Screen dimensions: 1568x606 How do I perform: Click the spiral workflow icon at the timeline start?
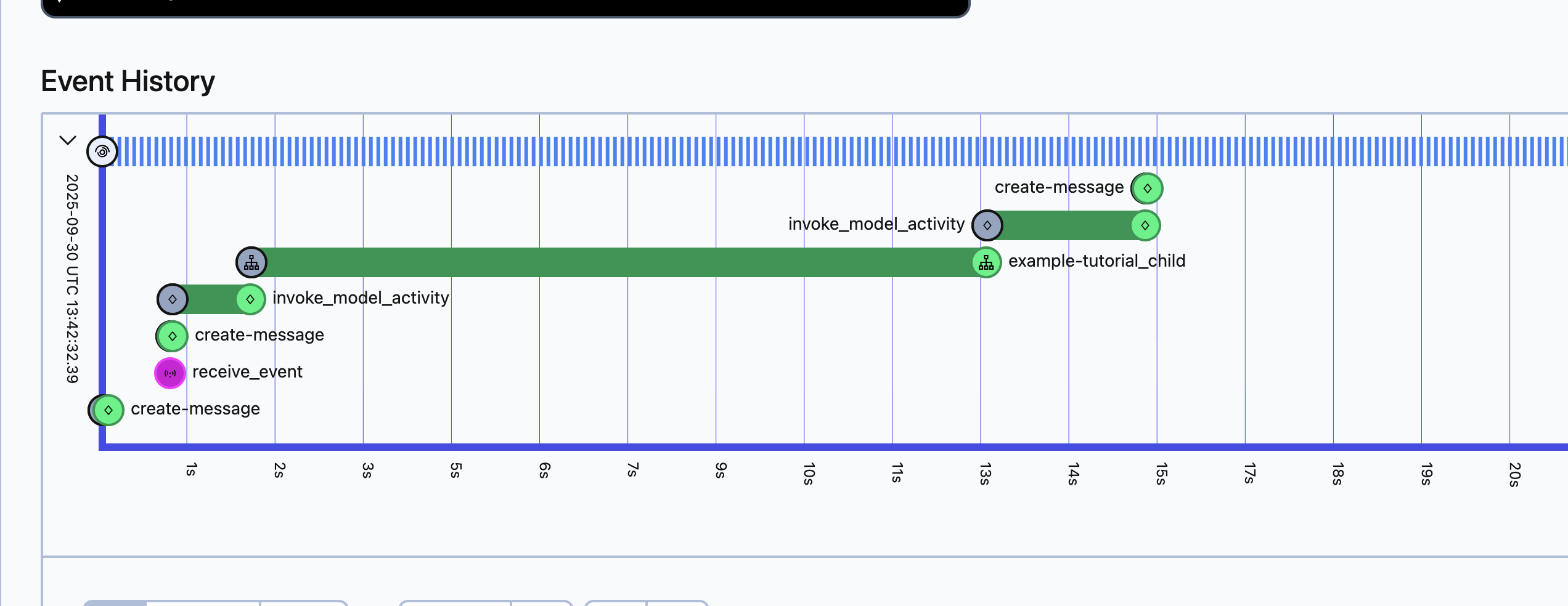pyautogui.click(x=102, y=151)
